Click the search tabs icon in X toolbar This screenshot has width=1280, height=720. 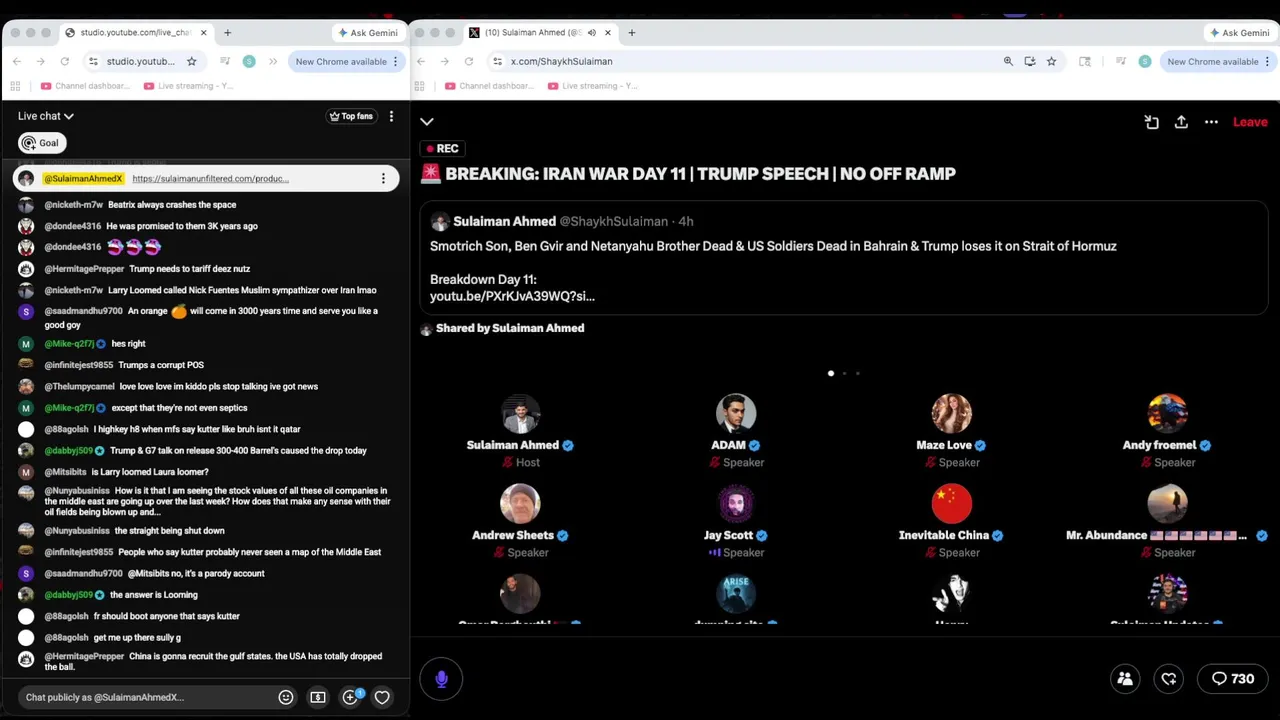click(x=1085, y=61)
